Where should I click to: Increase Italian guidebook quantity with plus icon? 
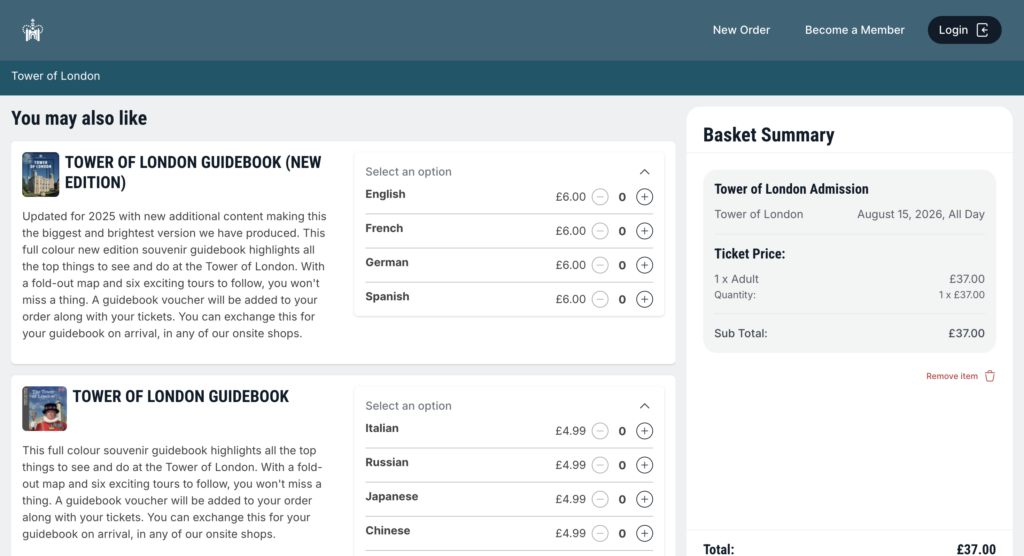tap(644, 431)
